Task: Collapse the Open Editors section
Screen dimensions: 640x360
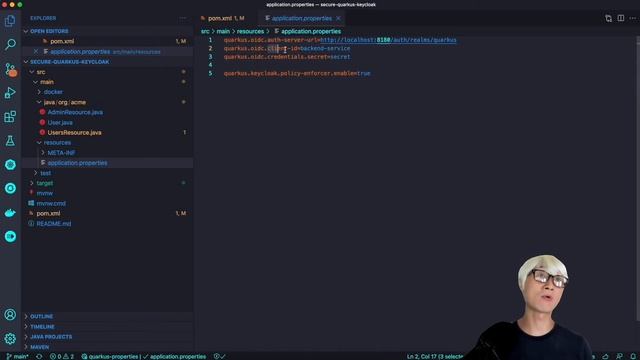Action: pos(49,31)
